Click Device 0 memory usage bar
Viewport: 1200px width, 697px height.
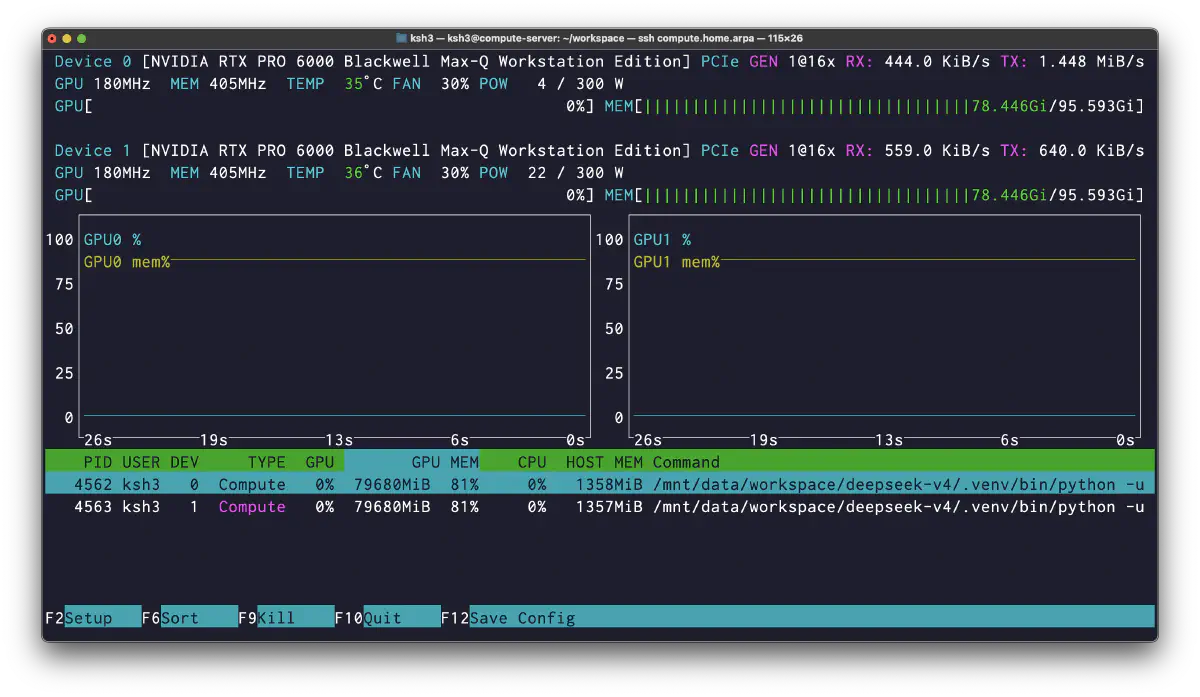[x=874, y=106]
